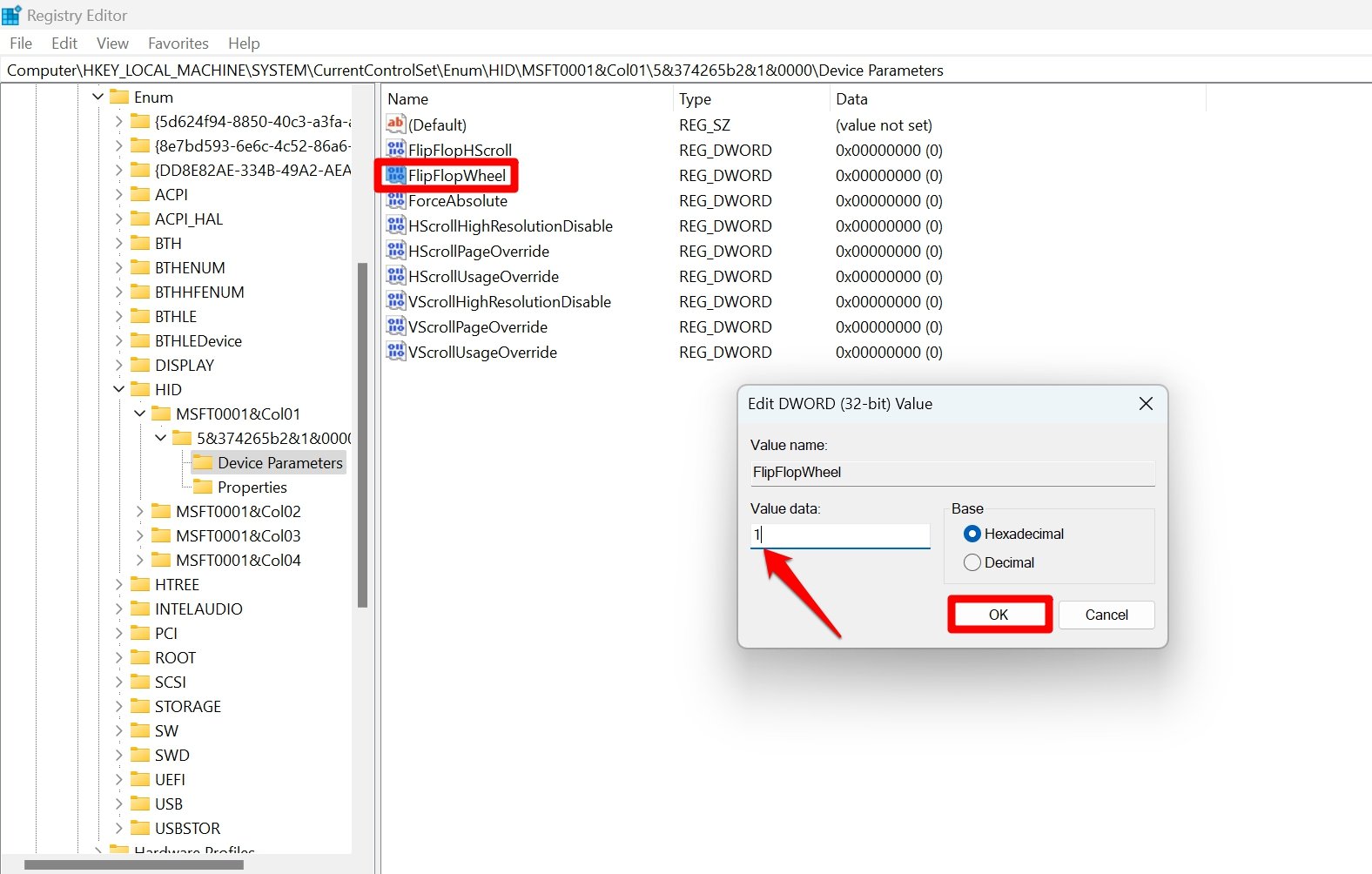The image size is (1372, 874).
Task: Select the FlipFlopWheel value name
Action: [457, 175]
